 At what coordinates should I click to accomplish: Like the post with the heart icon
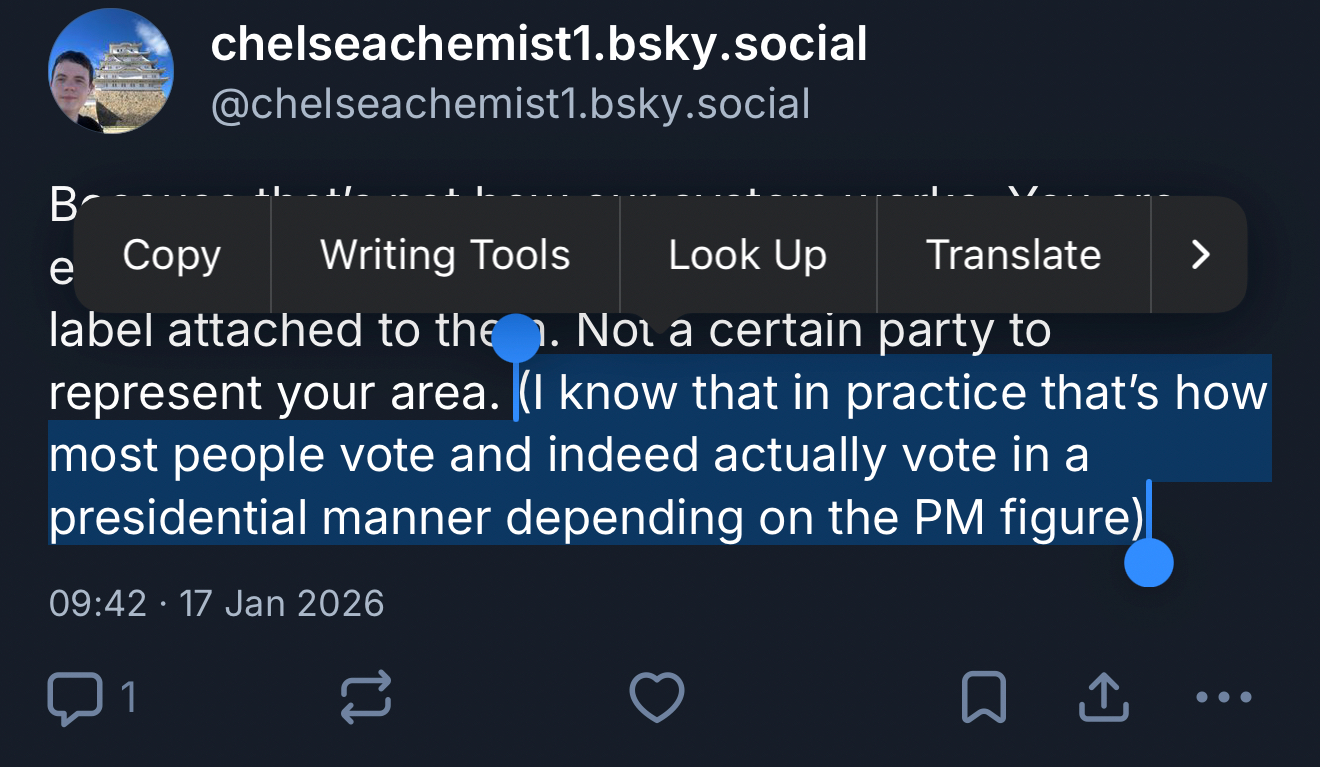pyautogui.click(x=657, y=697)
